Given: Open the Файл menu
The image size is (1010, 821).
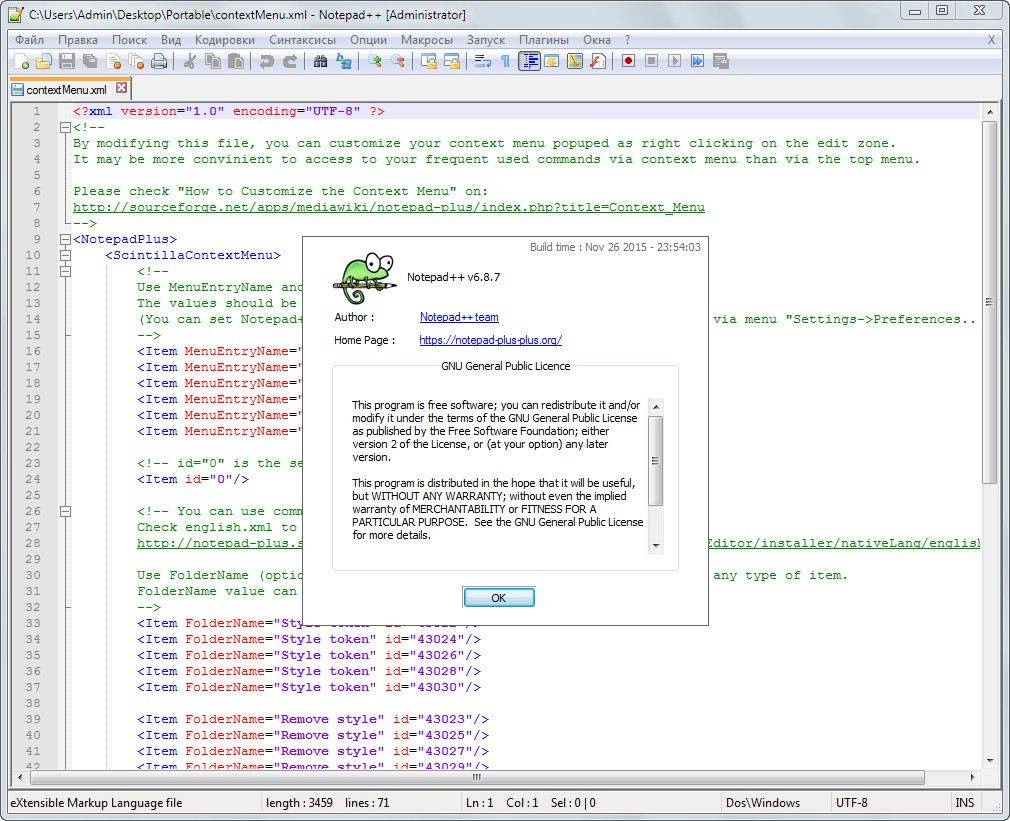Looking at the screenshot, I should tap(30, 40).
